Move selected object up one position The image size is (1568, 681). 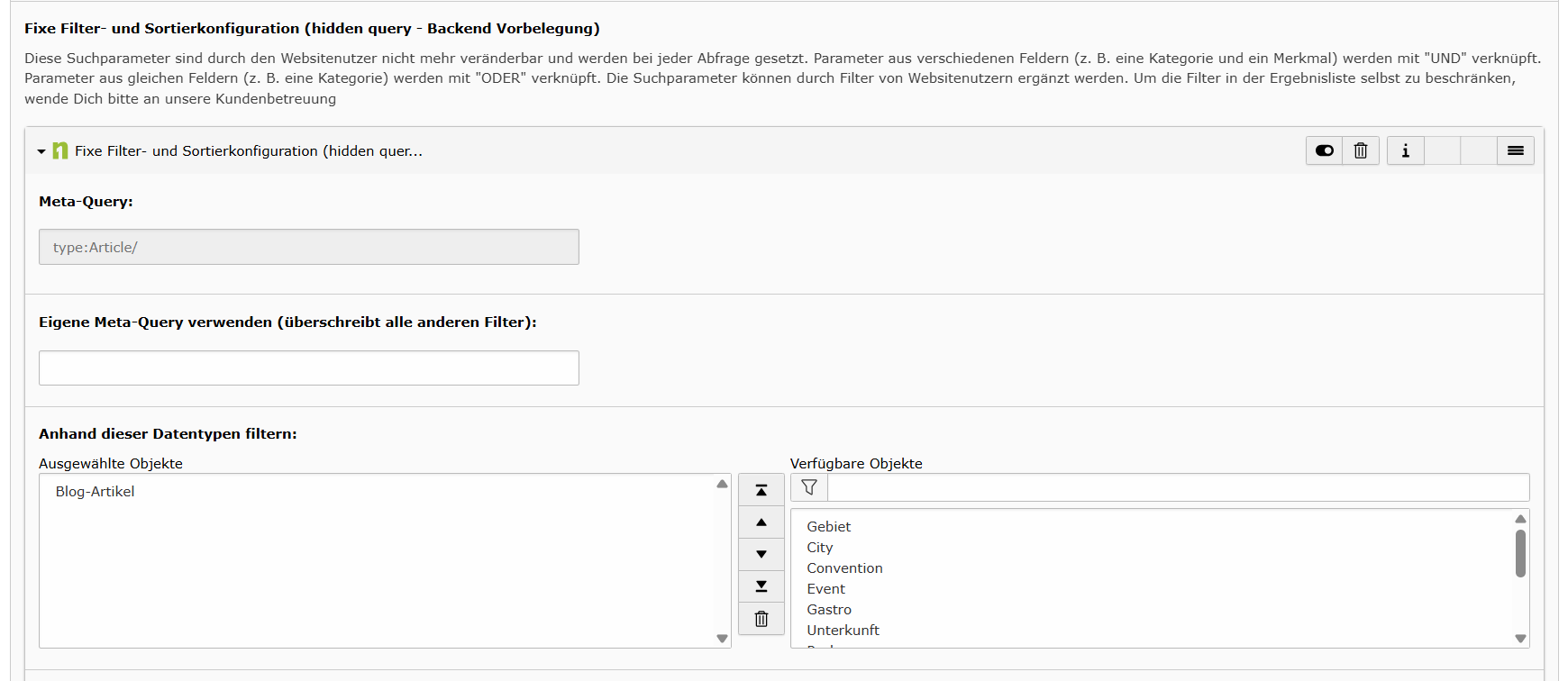761,522
